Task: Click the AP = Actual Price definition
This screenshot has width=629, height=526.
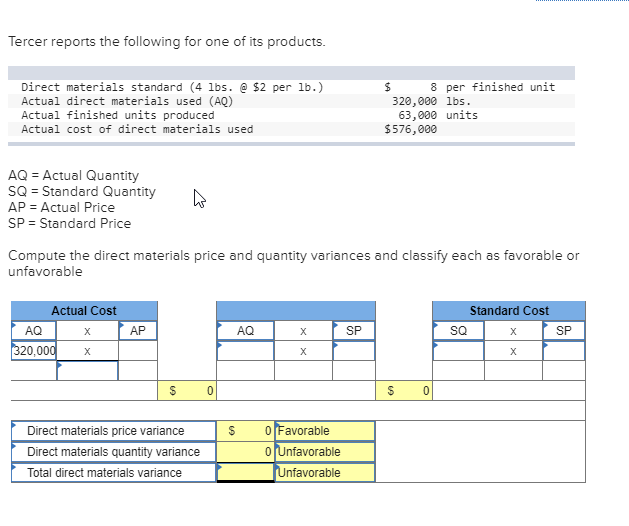Action: coord(61,207)
